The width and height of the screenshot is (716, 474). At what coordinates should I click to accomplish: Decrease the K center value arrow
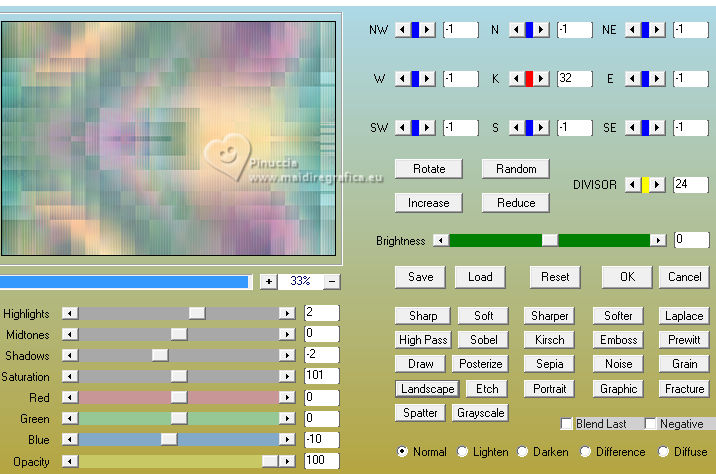pos(516,79)
